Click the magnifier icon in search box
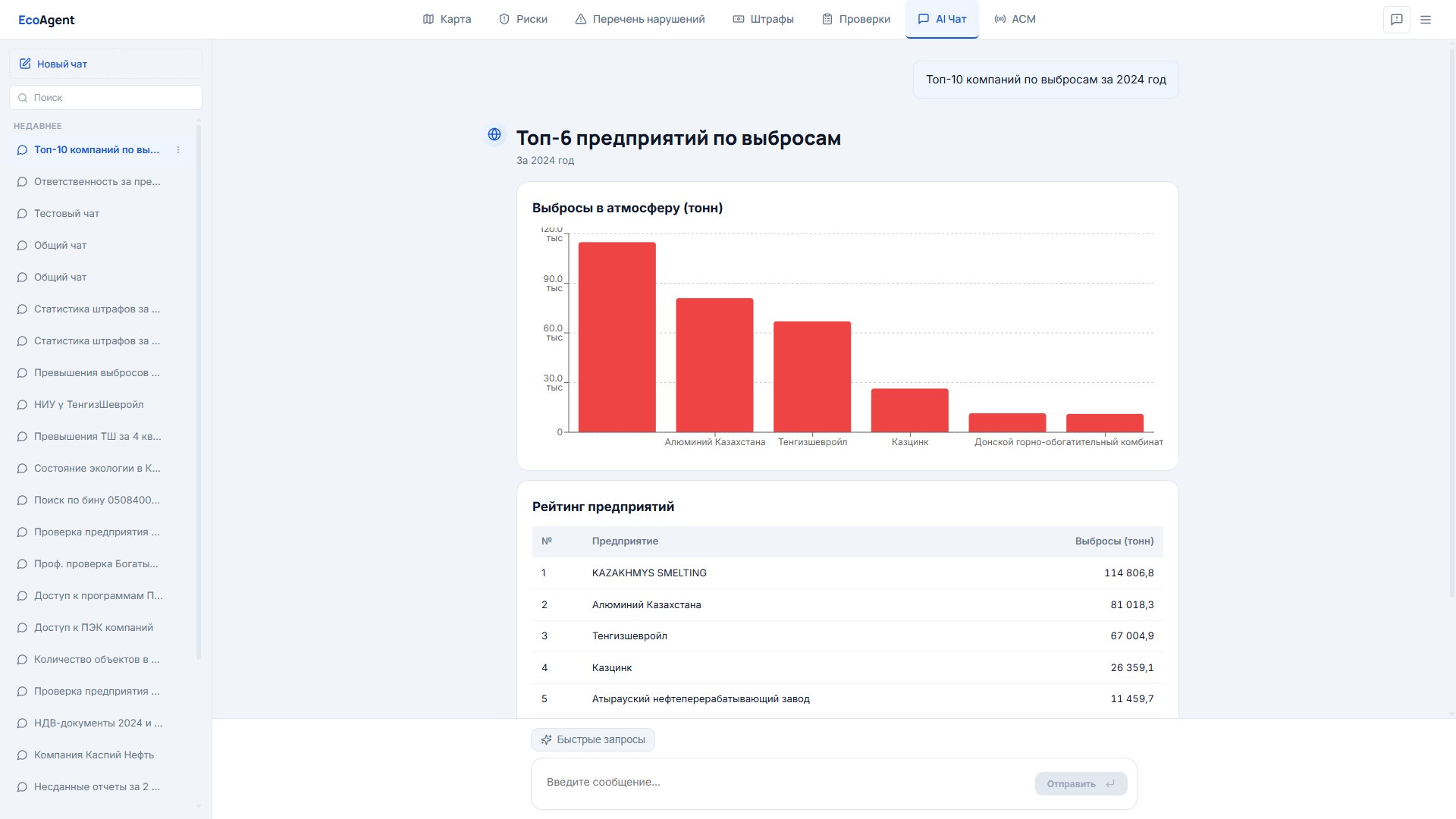 (x=23, y=98)
